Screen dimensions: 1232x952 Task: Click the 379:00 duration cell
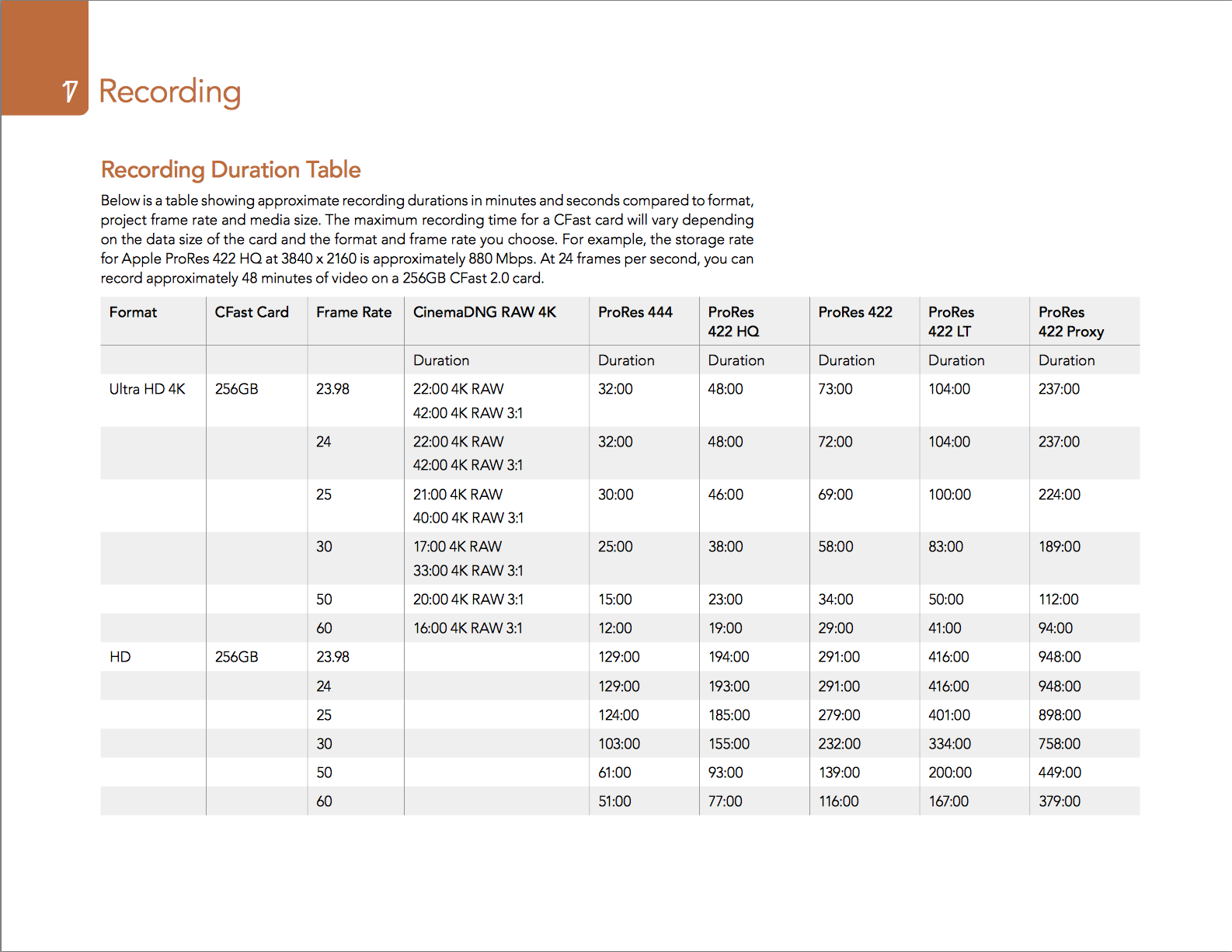[1060, 801]
